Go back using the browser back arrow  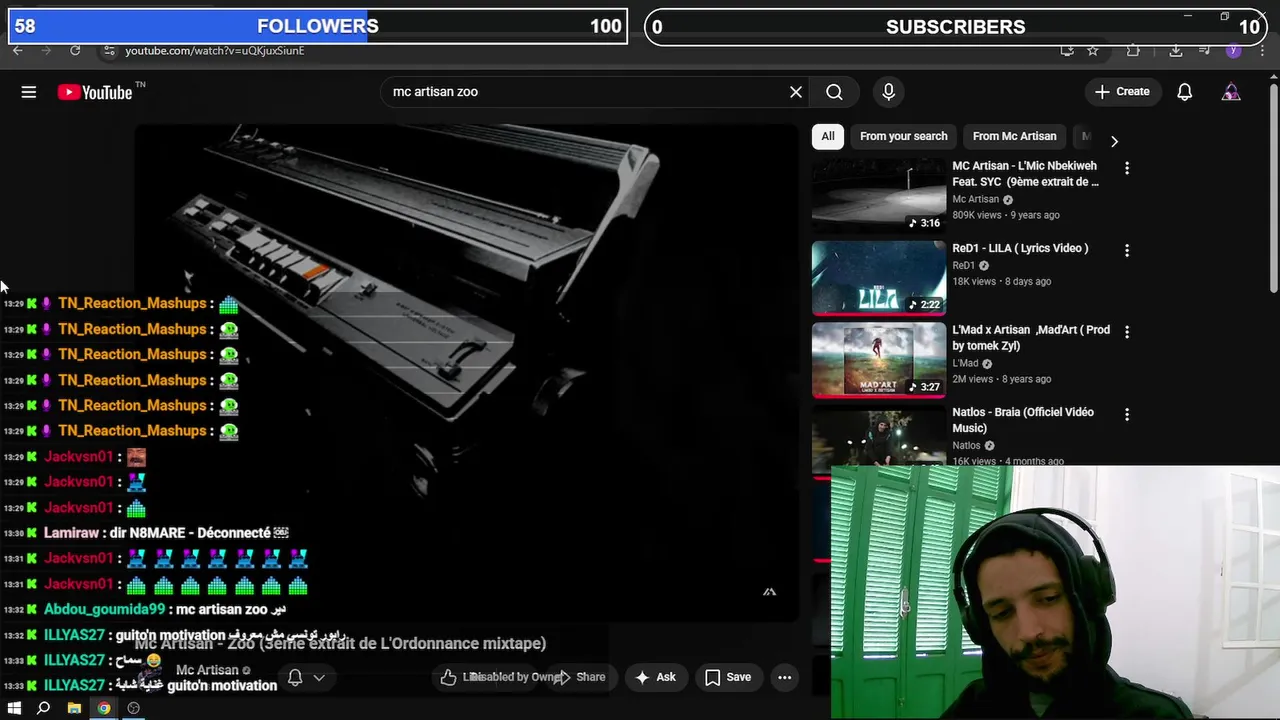click(x=18, y=50)
